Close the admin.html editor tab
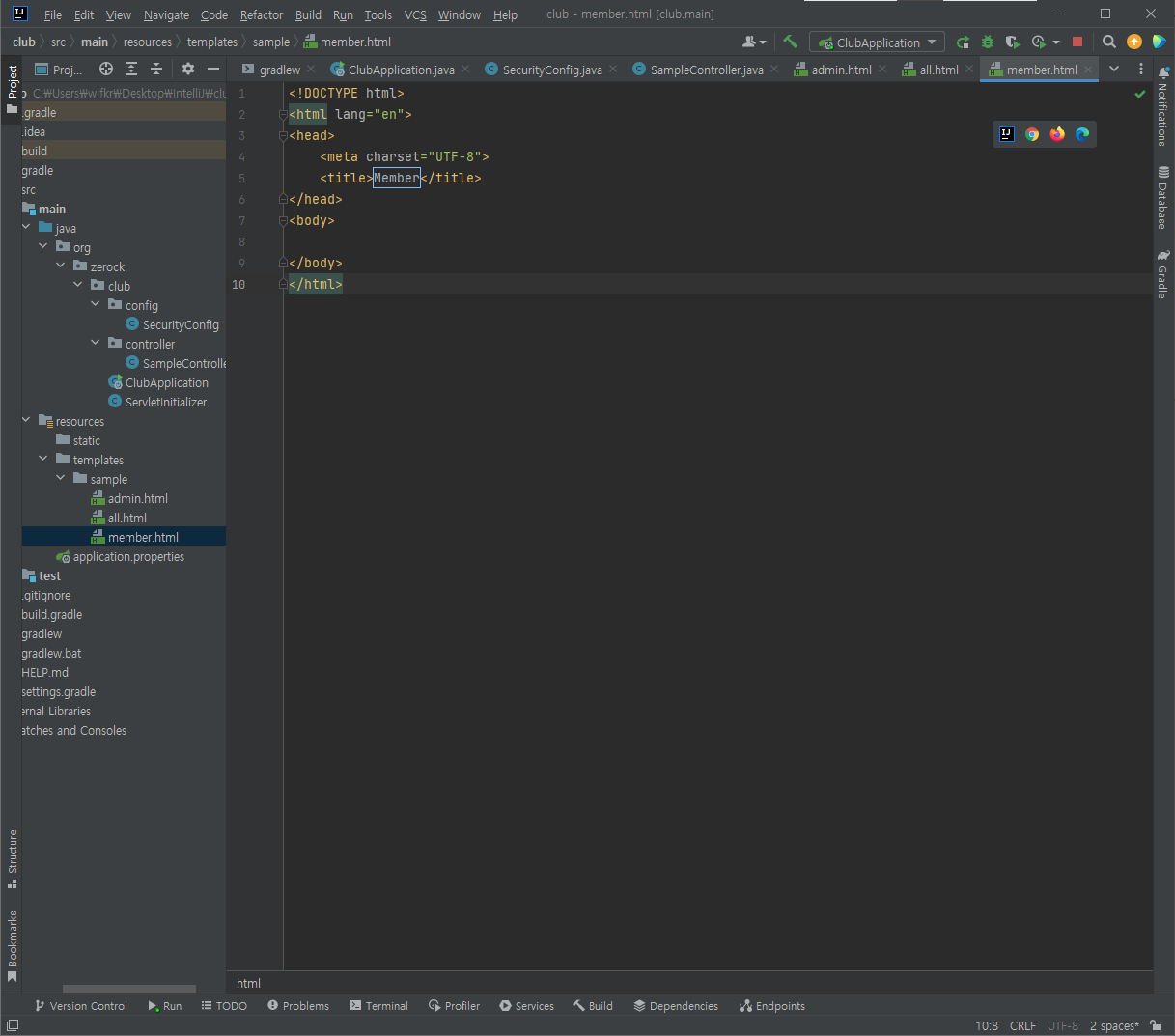The image size is (1175, 1036). click(x=882, y=70)
